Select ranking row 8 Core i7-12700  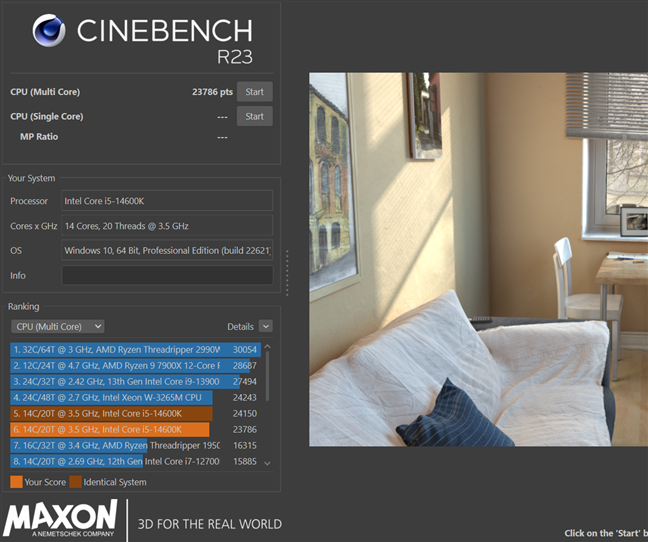click(136, 461)
